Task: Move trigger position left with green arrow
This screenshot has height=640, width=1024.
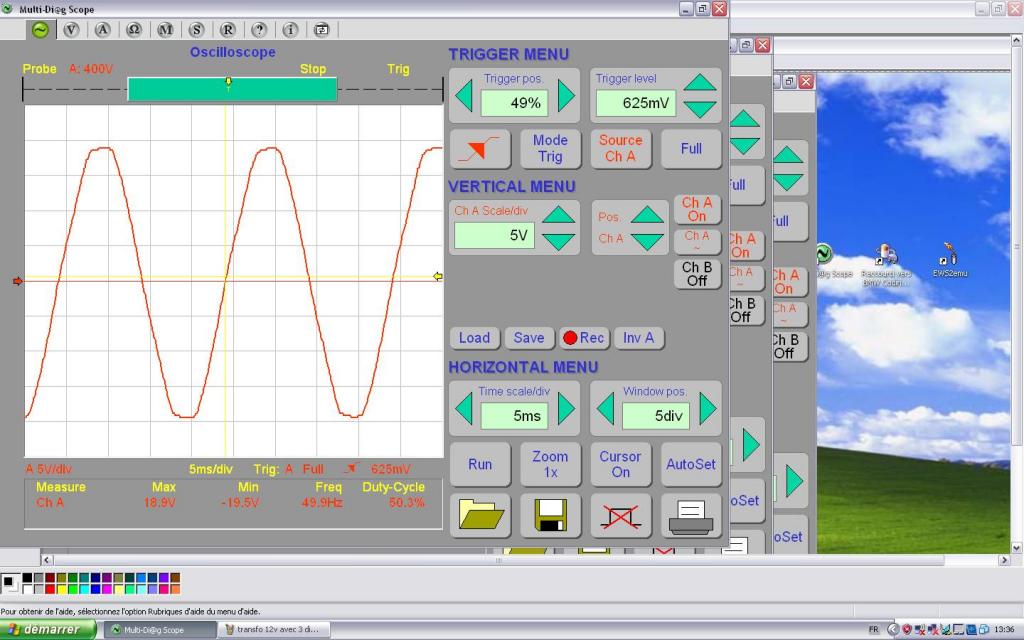Action: pos(464,96)
